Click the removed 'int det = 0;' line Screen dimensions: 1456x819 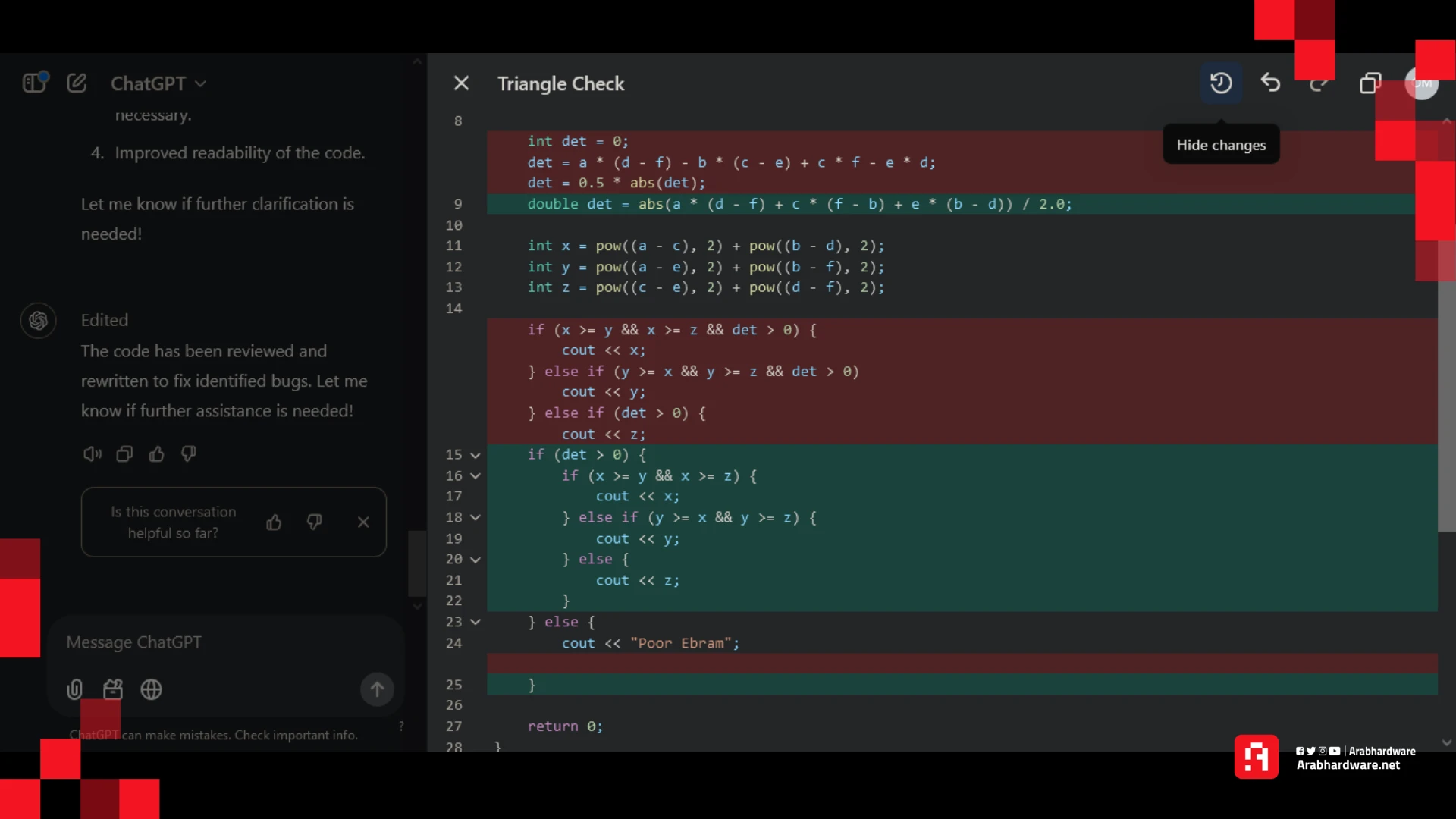point(578,141)
